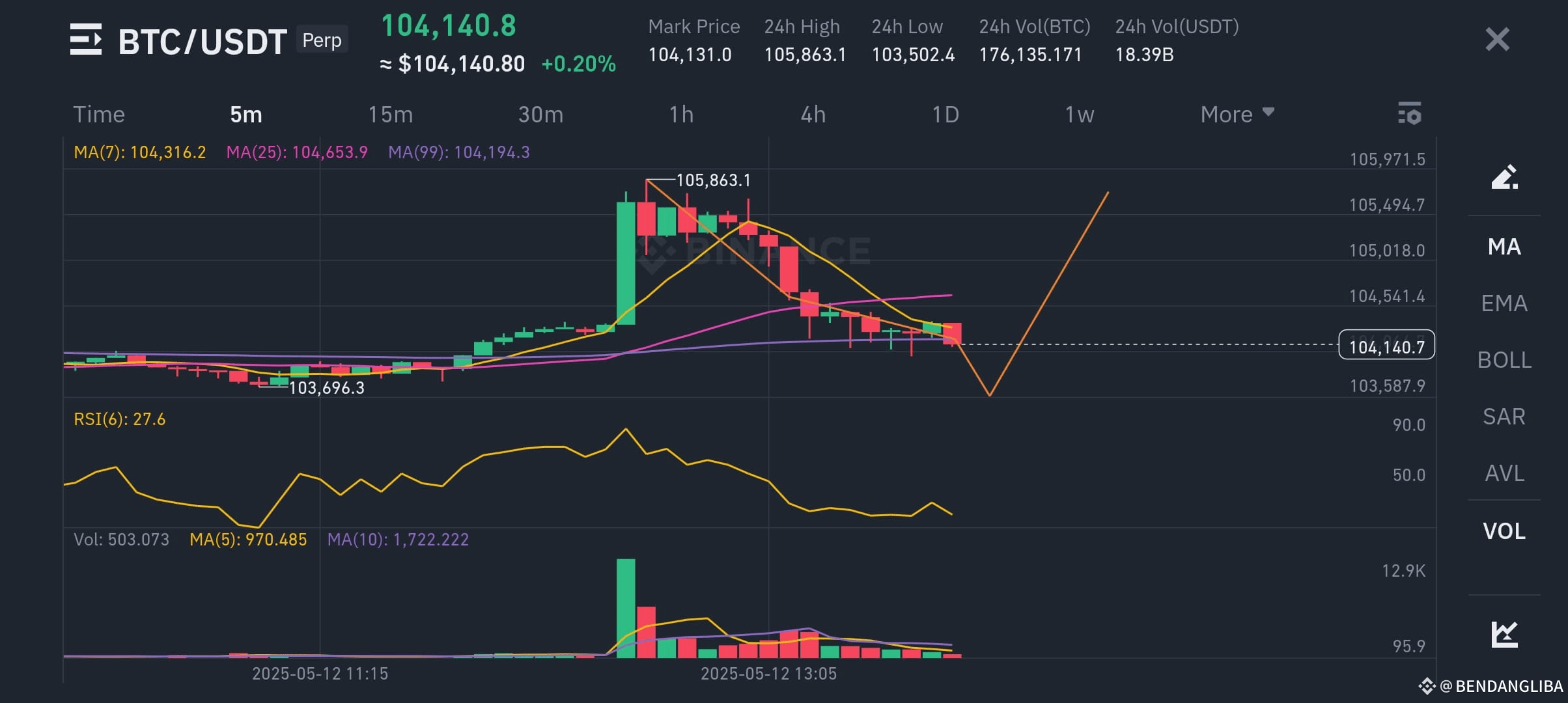Viewport: 1568px width, 703px height.
Task: Click the Perp contract badge
Action: [x=322, y=40]
